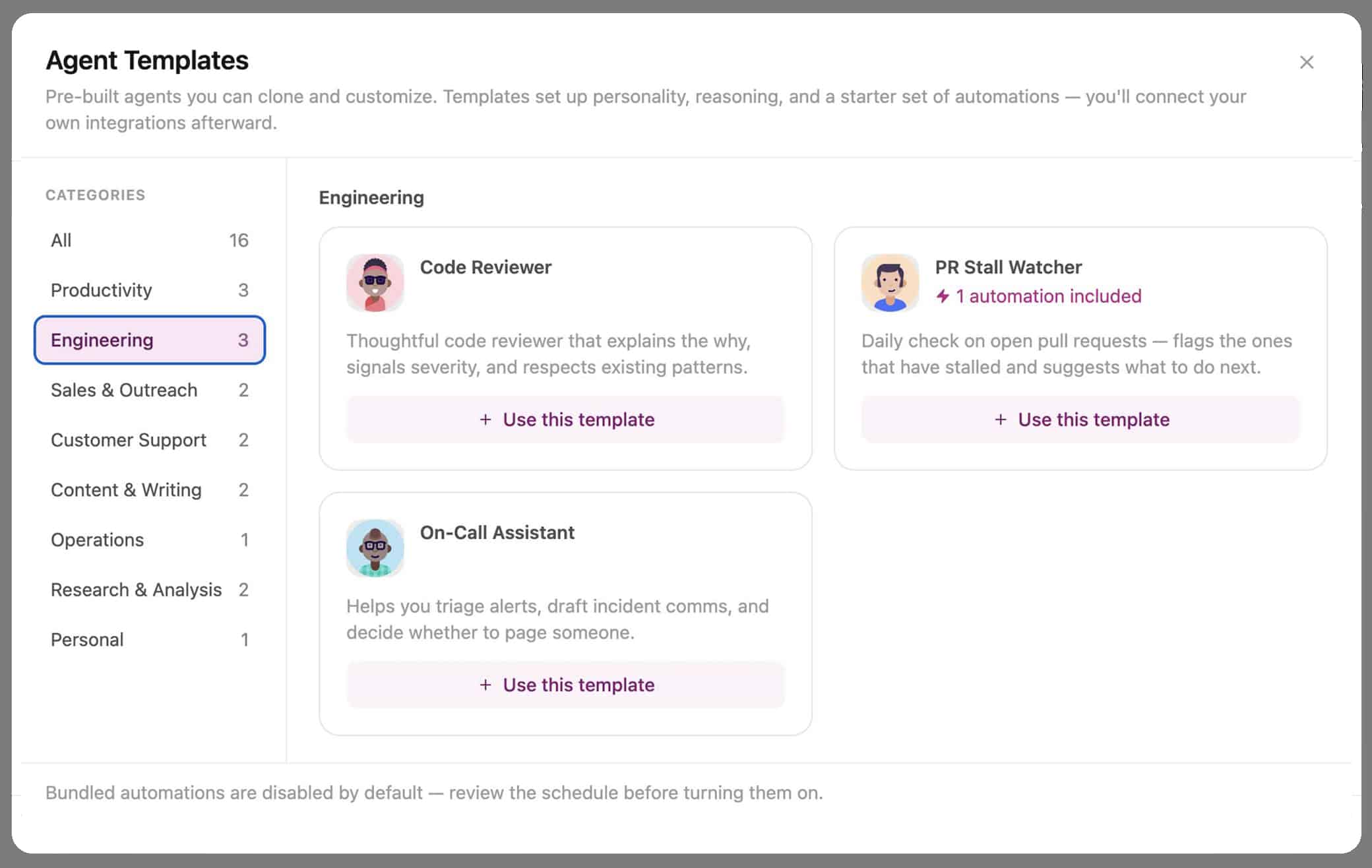Show Customer Support templates
Viewport: 1372px width, 868px height.
tap(150, 440)
